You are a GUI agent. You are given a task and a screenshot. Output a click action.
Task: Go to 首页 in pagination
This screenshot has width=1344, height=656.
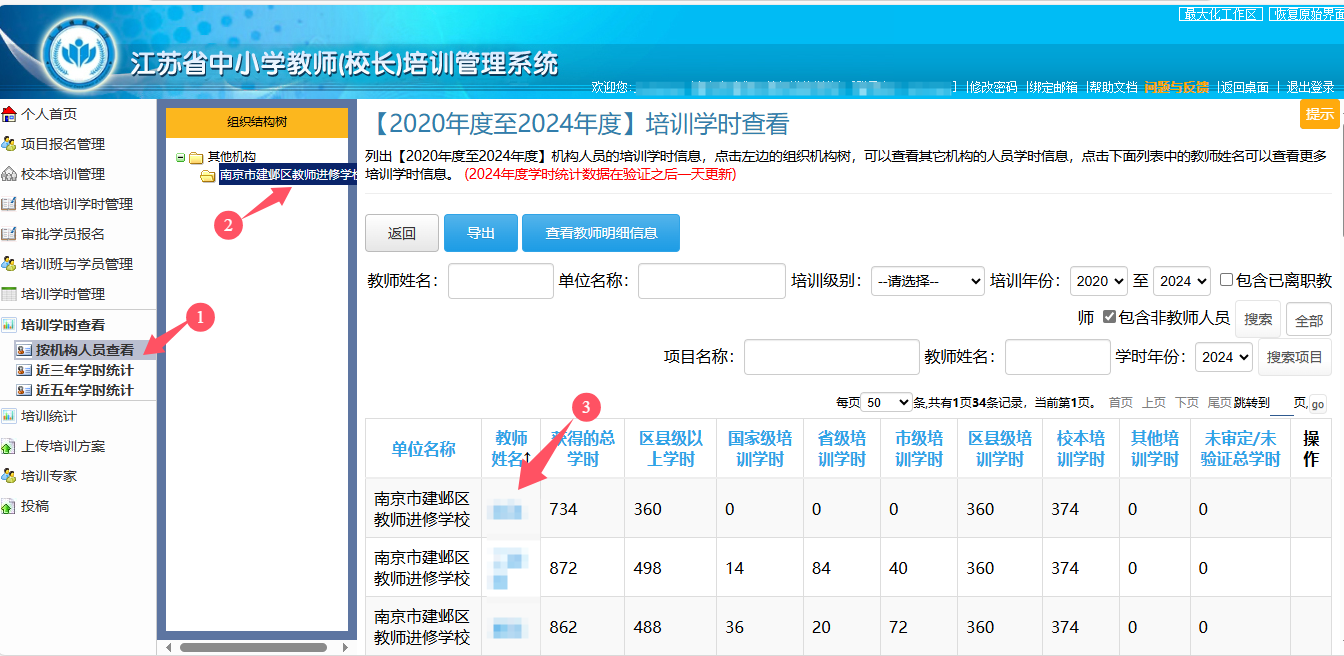pos(1121,402)
